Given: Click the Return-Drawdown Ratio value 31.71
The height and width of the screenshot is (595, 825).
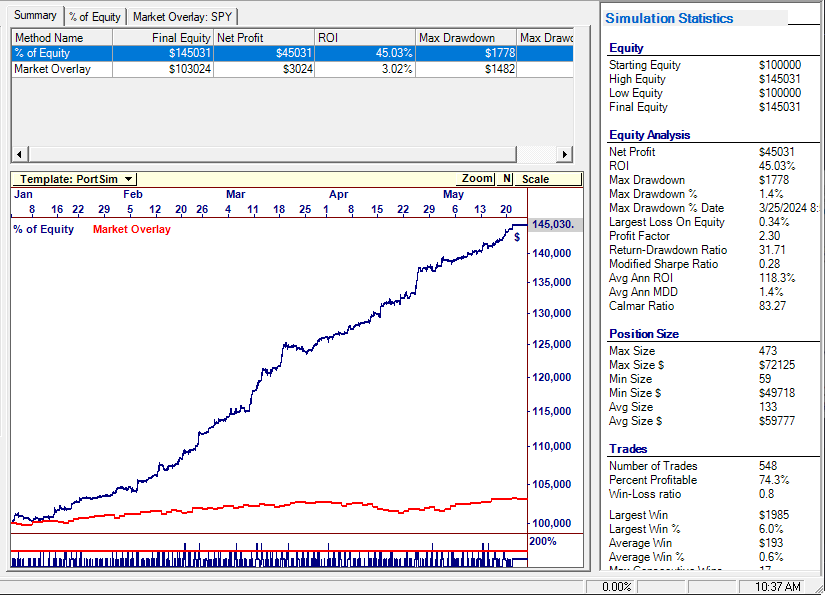Looking at the screenshot, I should point(772,250).
